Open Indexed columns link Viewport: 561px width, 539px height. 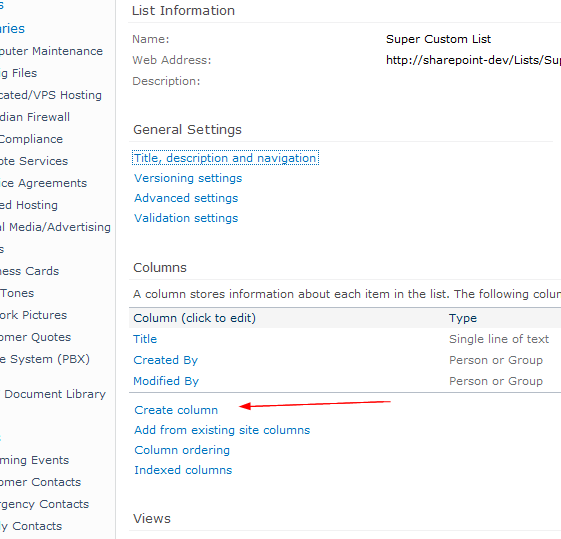point(183,470)
